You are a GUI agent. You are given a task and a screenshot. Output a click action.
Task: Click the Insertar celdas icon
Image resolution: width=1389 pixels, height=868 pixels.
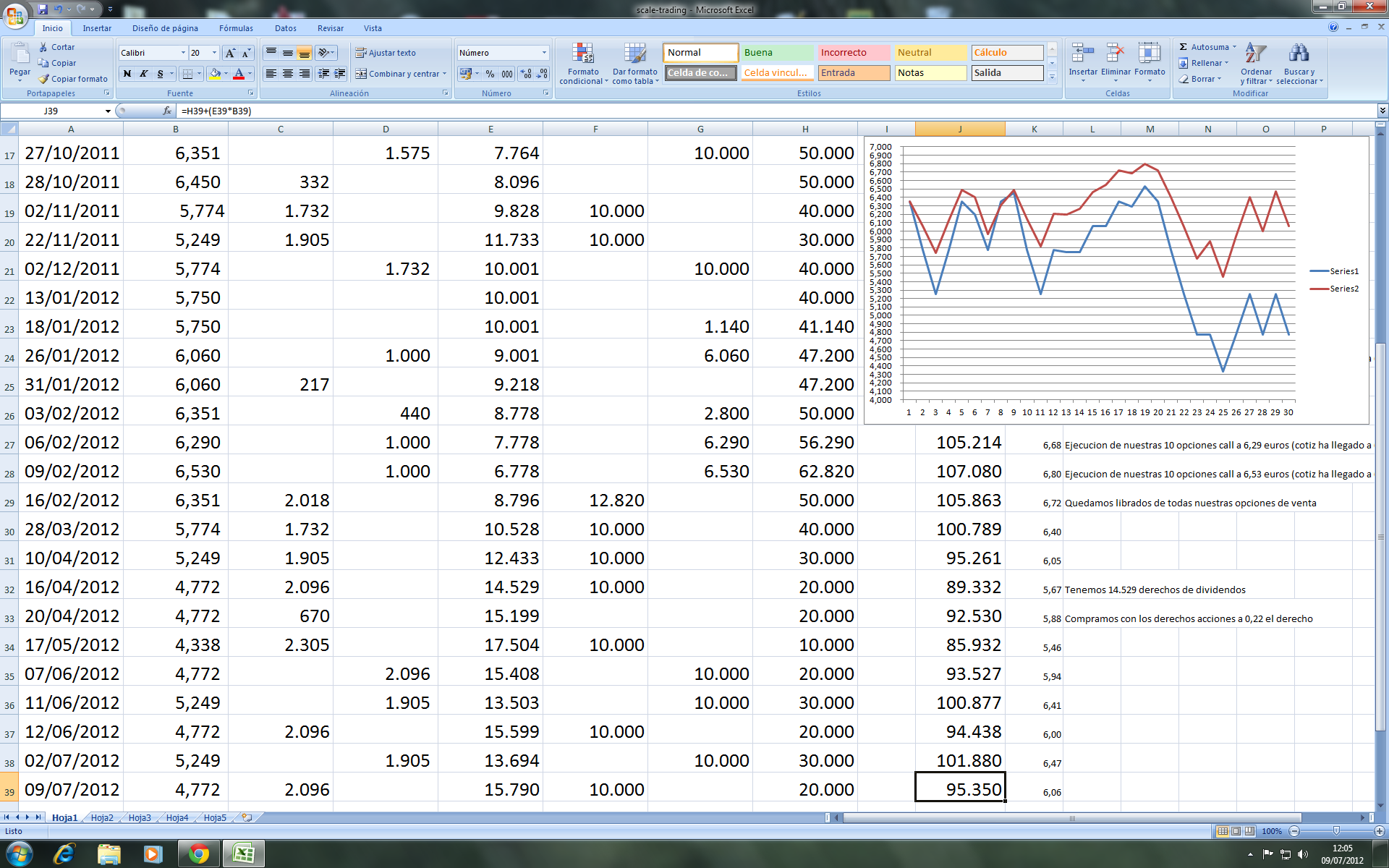coord(1082,54)
